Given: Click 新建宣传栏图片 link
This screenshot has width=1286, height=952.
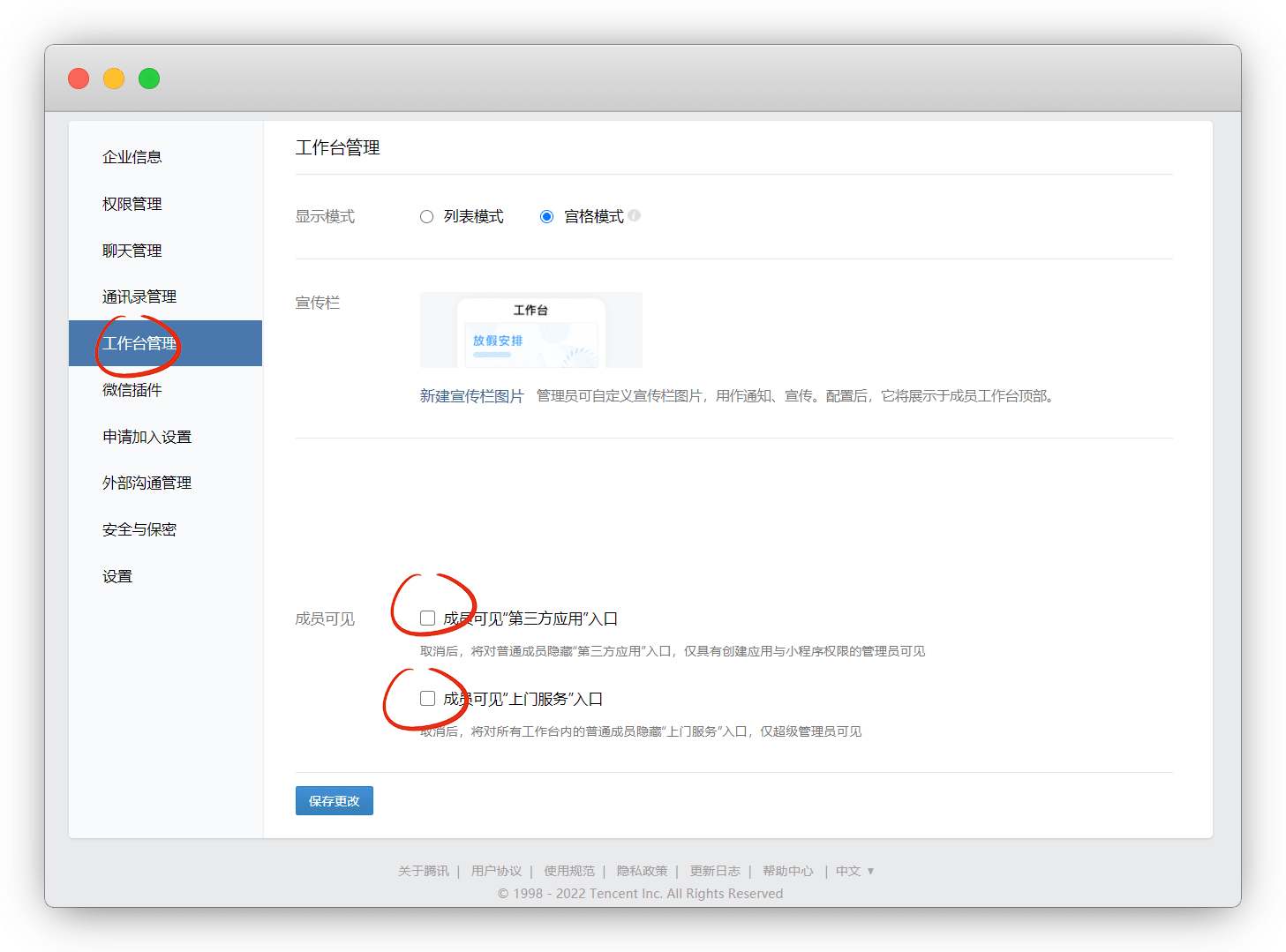Looking at the screenshot, I should coord(471,396).
